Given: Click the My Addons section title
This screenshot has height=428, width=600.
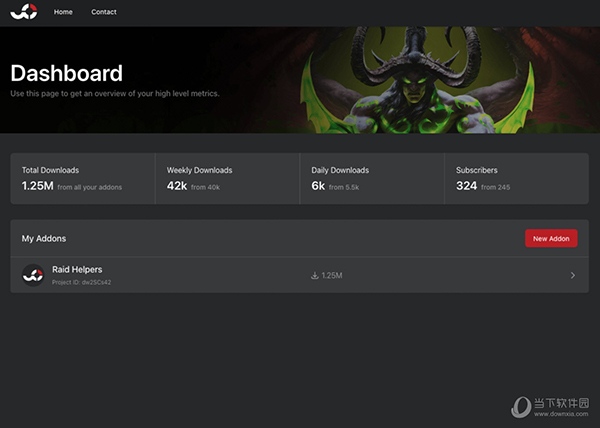Looking at the screenshot, I should click(x=44, y=239).
